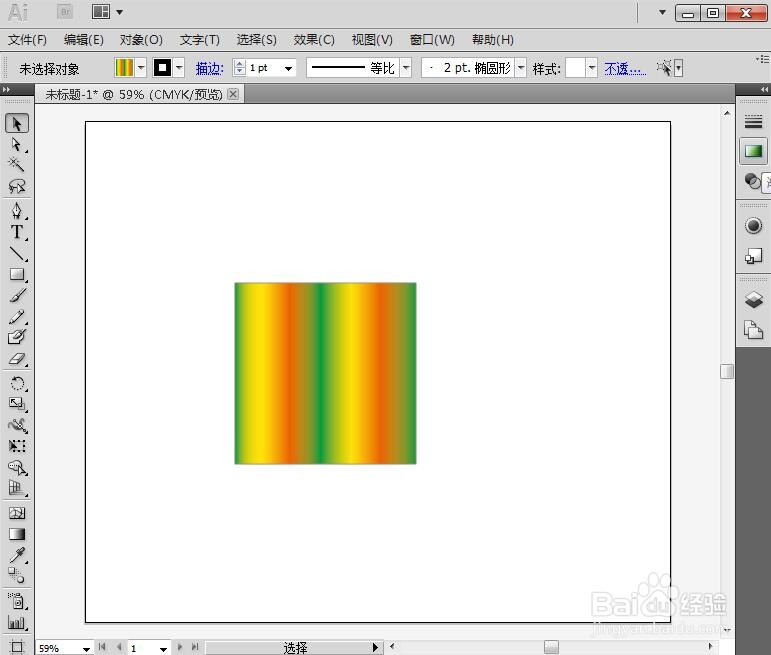Viewport: 771px width, 655px height.
Task: Open the brush definition dropdown
Action: (521, 68)
